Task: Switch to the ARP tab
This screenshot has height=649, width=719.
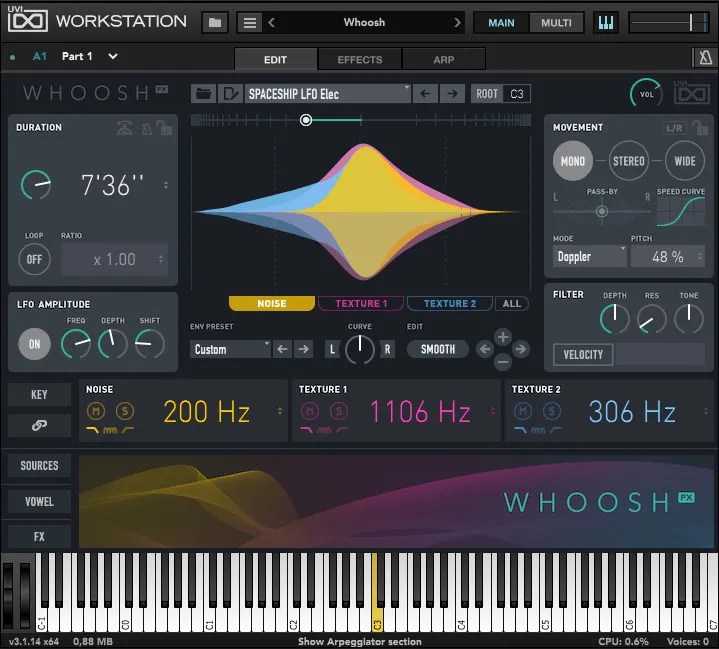Action: [444, 60]
